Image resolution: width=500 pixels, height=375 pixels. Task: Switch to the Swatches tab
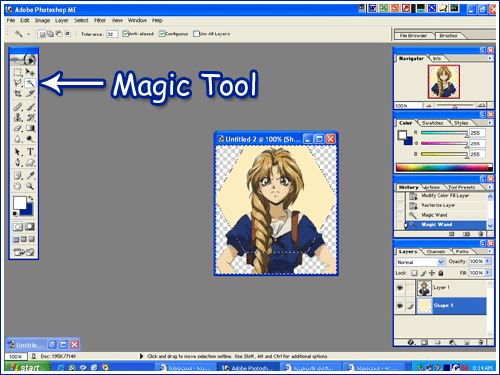click(432, 123)
